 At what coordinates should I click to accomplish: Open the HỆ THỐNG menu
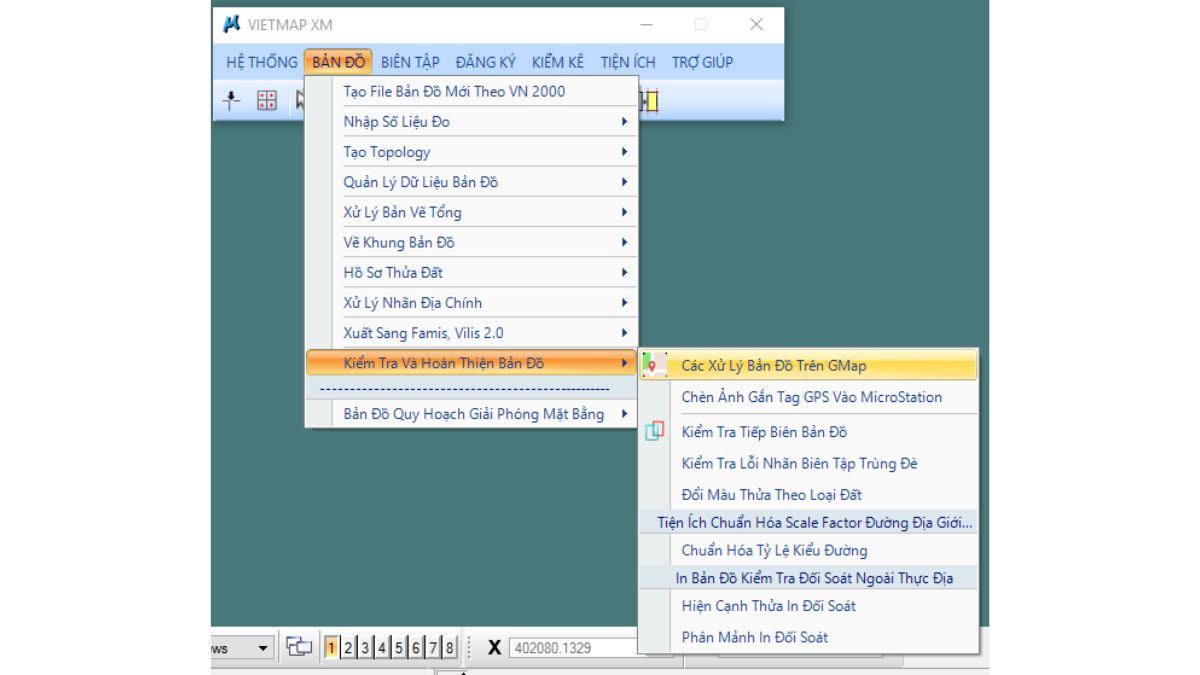pos(262,62)
